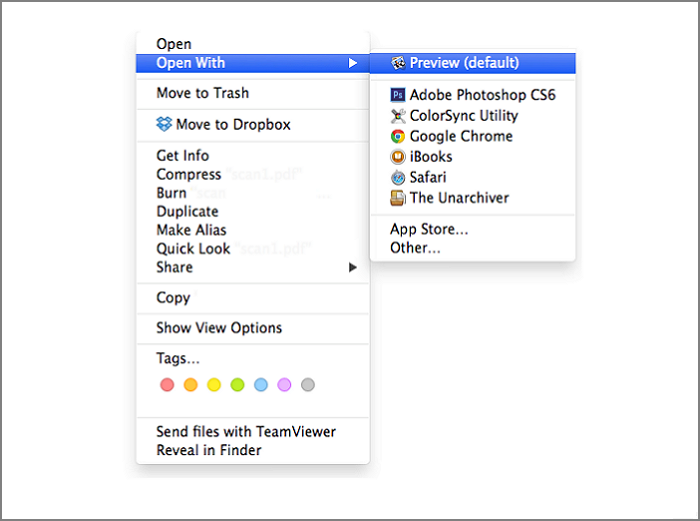Image resolution: width=700 pixels, height=521 pixels.
Task: Select Get Info from context menu
Action: click(x=183, y=155)
